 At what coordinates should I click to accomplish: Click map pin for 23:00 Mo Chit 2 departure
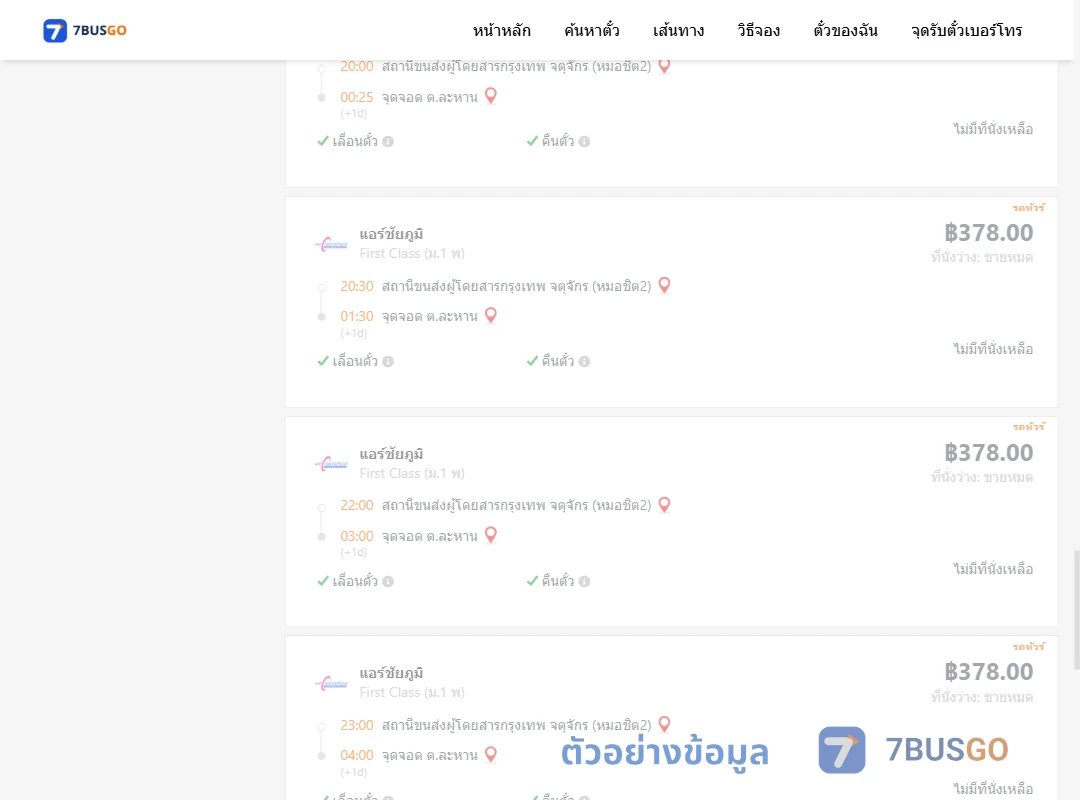coord(664,724)
